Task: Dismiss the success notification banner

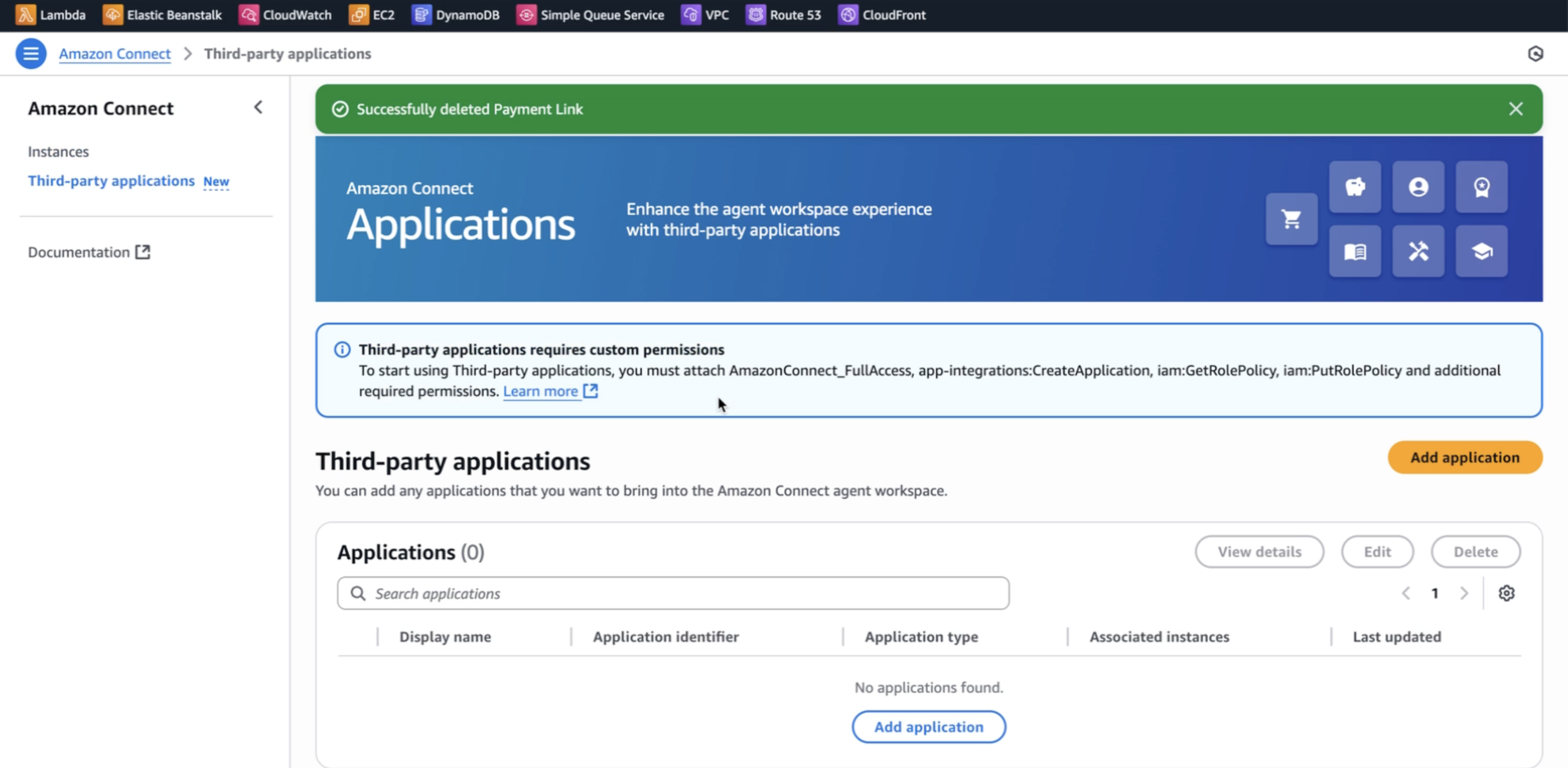Action: (1515, 109)
